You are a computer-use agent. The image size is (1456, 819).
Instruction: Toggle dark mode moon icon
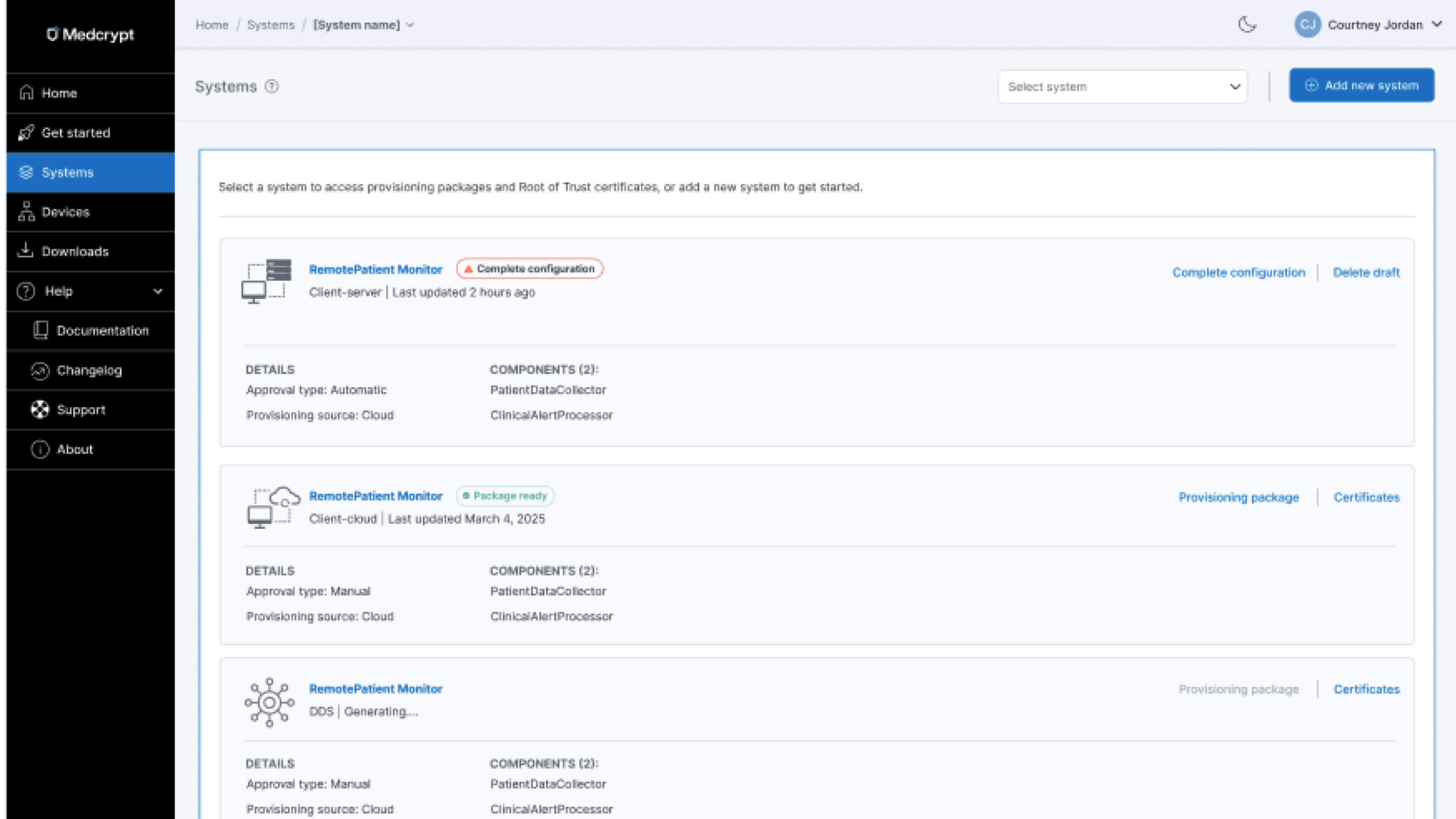pyautogui.click(x=1247, y=25)
